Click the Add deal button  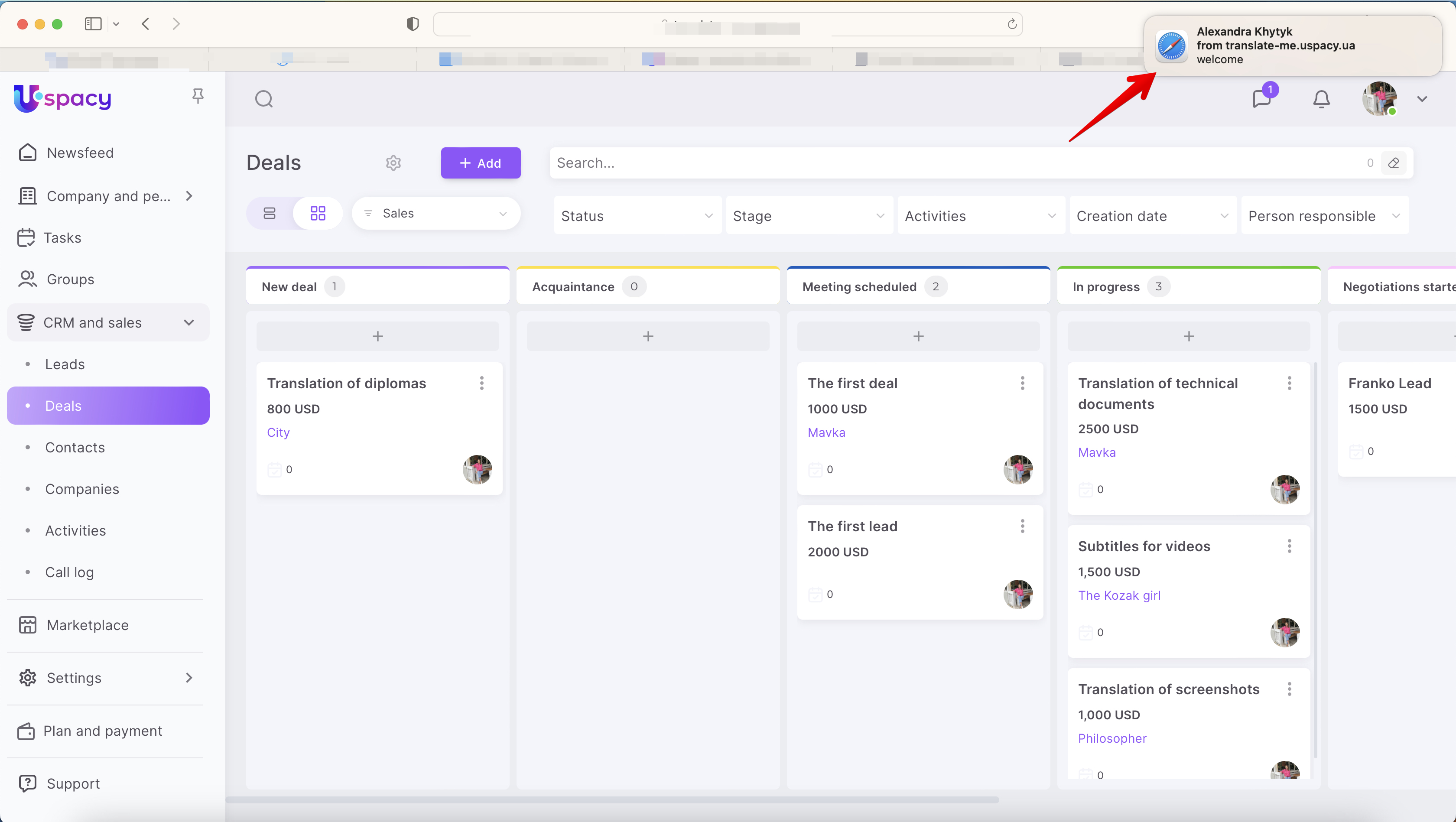pos(481,163)
